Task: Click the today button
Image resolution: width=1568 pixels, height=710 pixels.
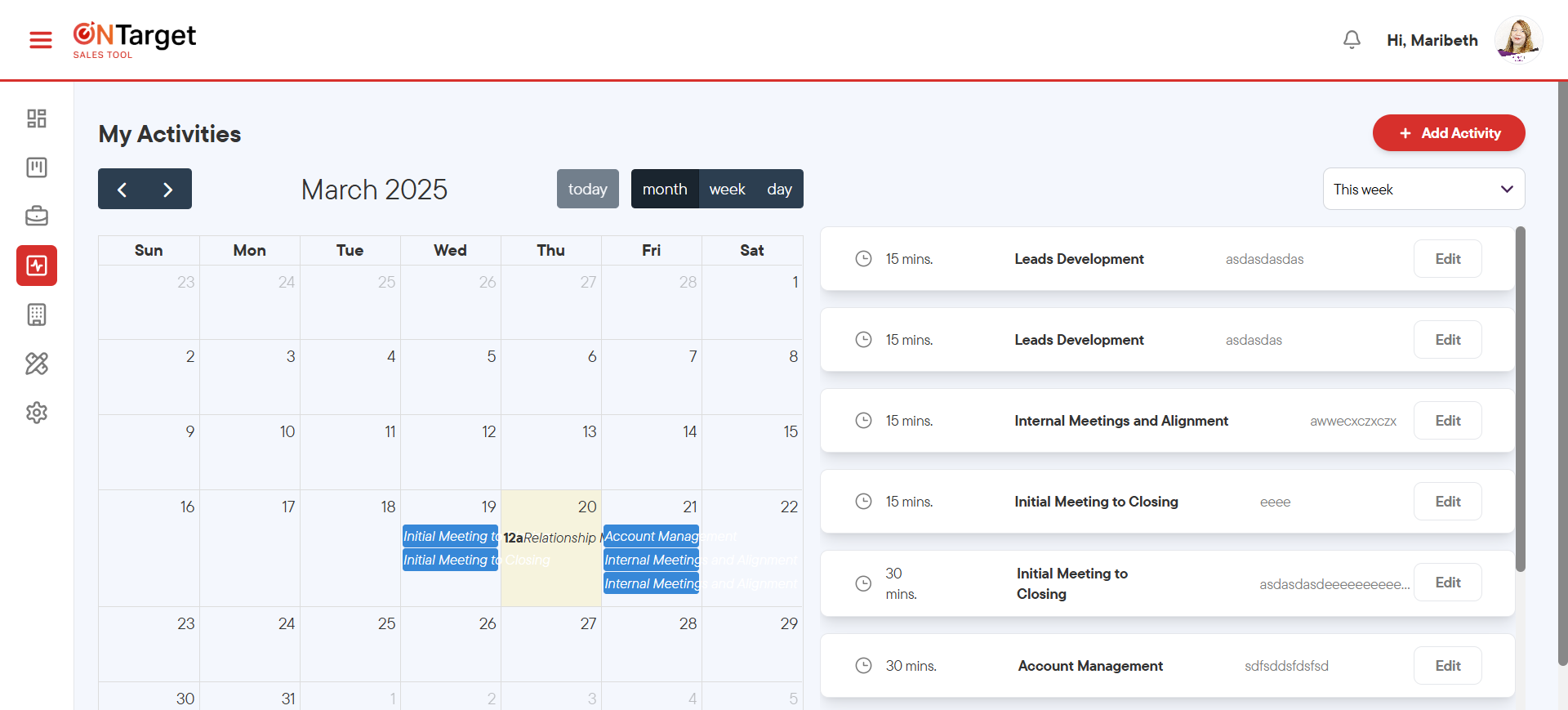Action: [x=587, y=190]
